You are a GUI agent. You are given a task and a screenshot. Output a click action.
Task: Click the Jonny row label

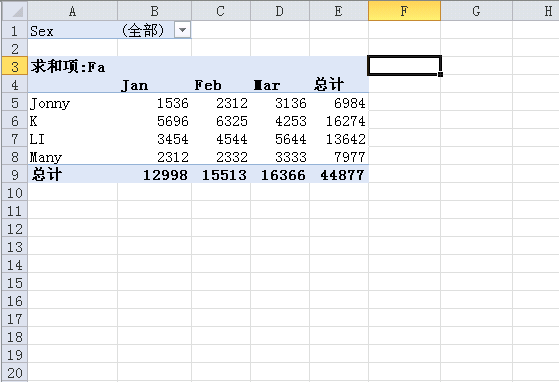72,102
